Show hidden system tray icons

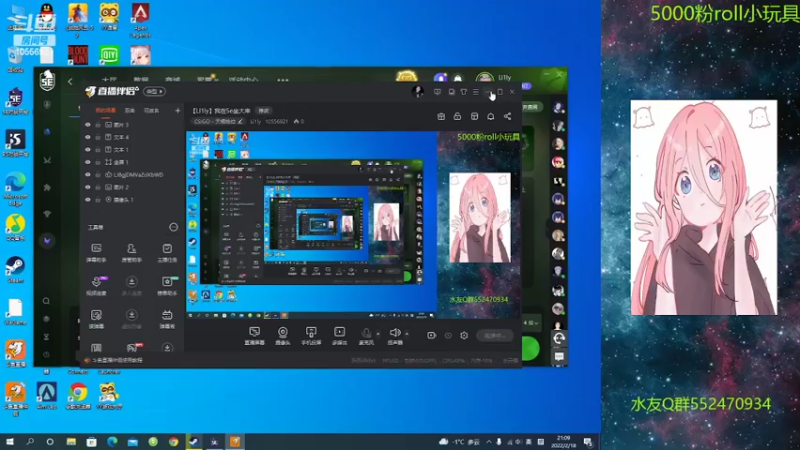488,442
